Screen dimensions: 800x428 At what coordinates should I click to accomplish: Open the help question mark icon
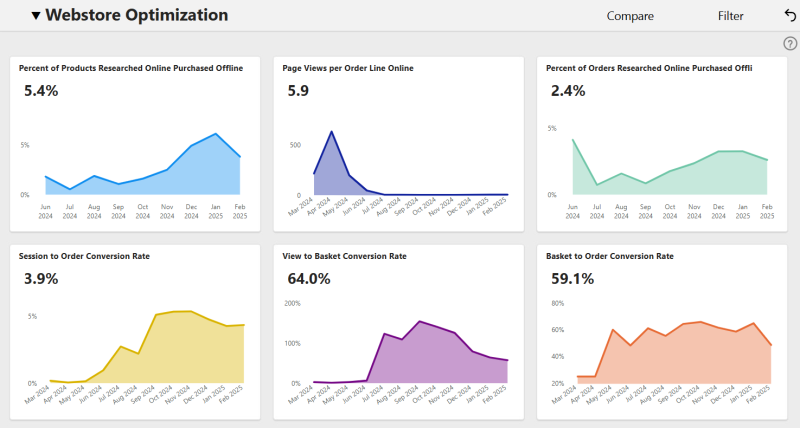[790, 44]
